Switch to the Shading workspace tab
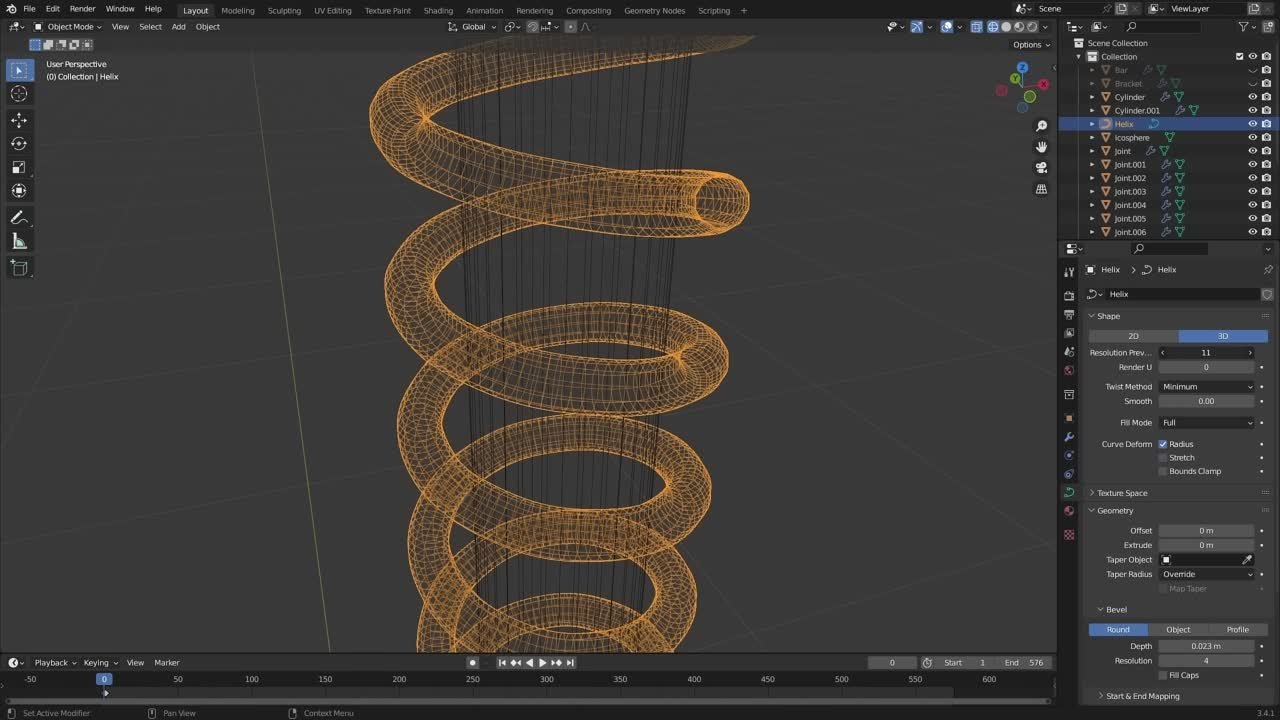This screenshot has height=720, width=1280. [438, 10]
